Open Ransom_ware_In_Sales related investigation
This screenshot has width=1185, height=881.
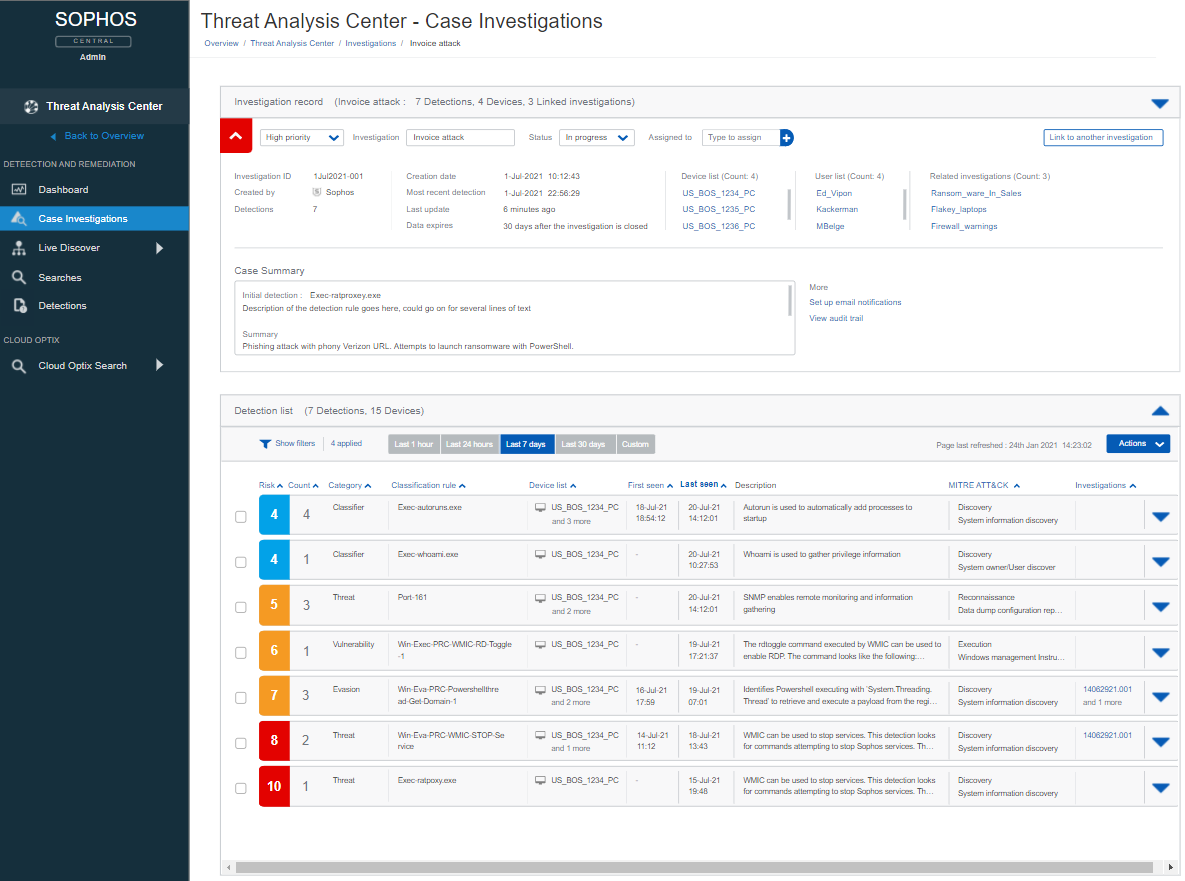point(976,193)
